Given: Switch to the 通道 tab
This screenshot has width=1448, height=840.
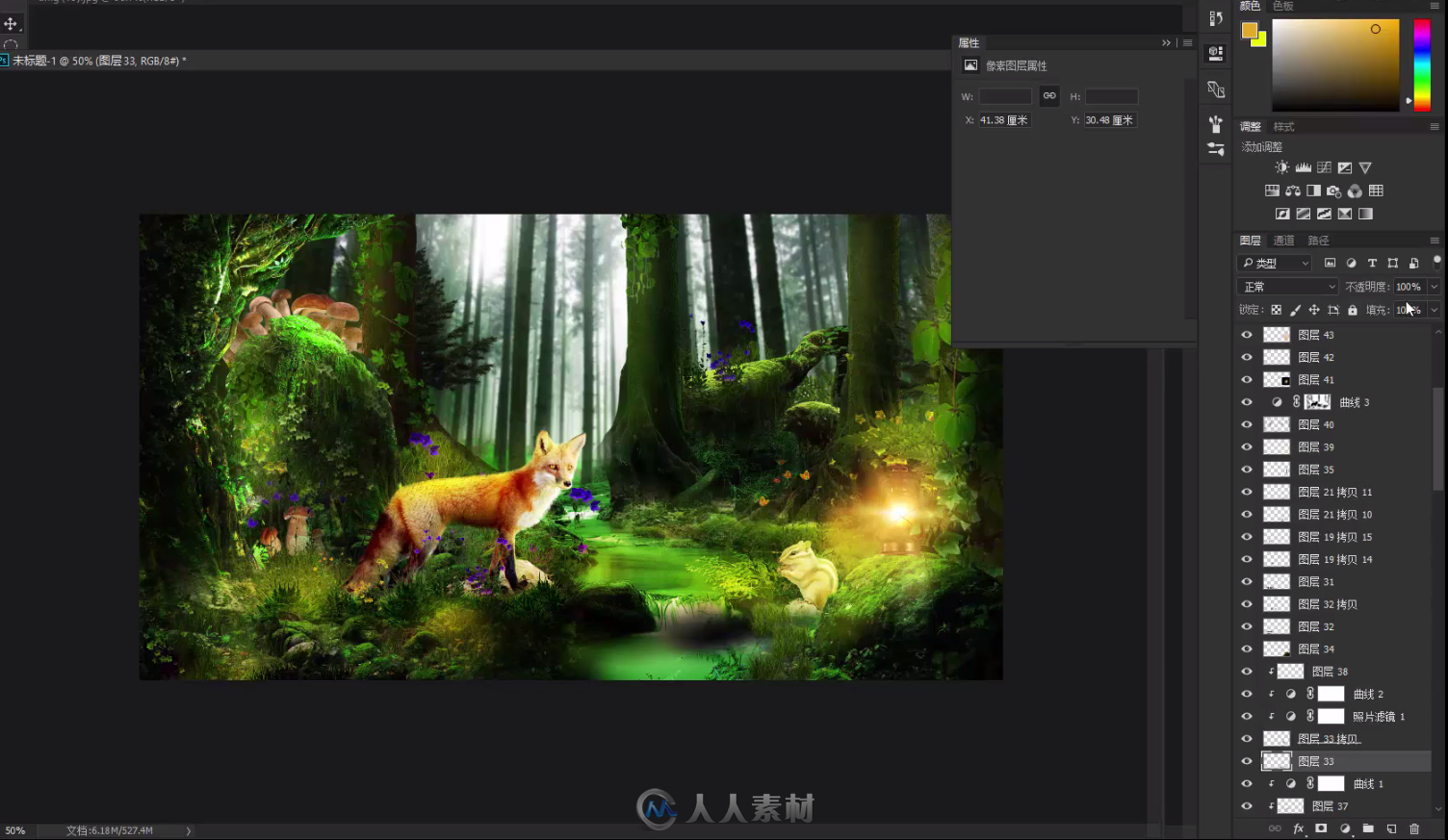Looking at the screenshot, I should pos(1284,241).
